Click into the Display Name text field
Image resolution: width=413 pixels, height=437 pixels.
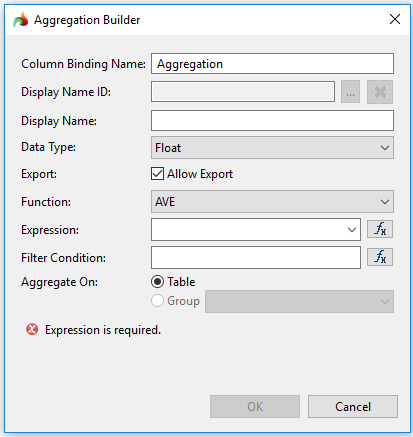[272, 120]
